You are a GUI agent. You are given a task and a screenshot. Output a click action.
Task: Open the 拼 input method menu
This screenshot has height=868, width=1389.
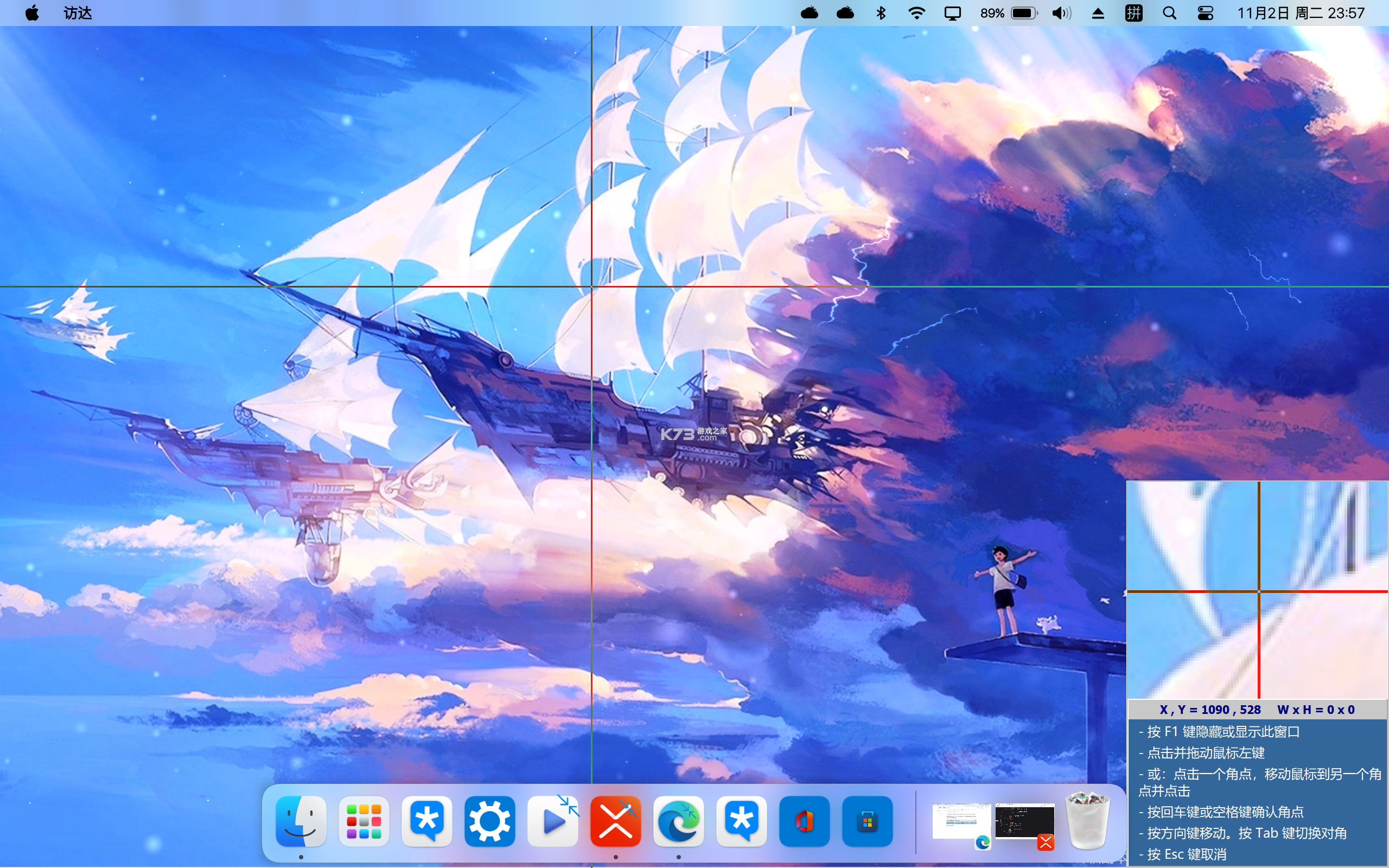click(x=1133, y=12)
